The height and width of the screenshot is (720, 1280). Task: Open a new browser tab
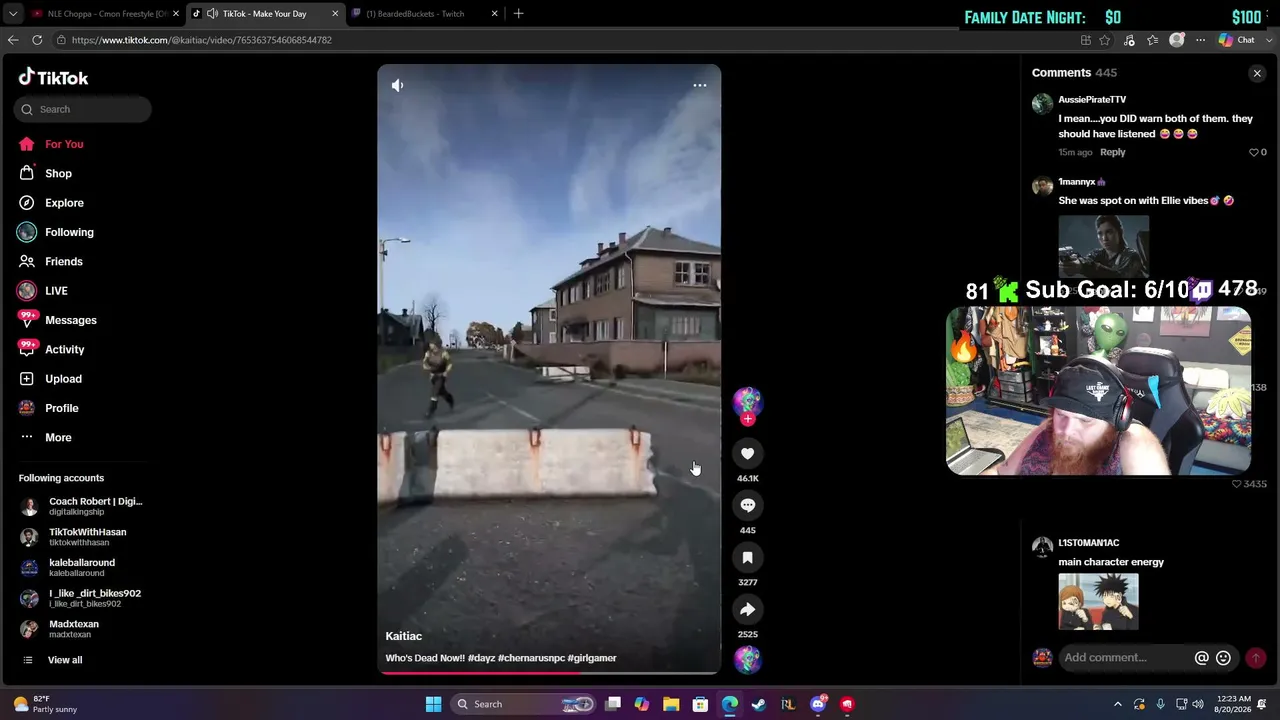coord(518,14)
